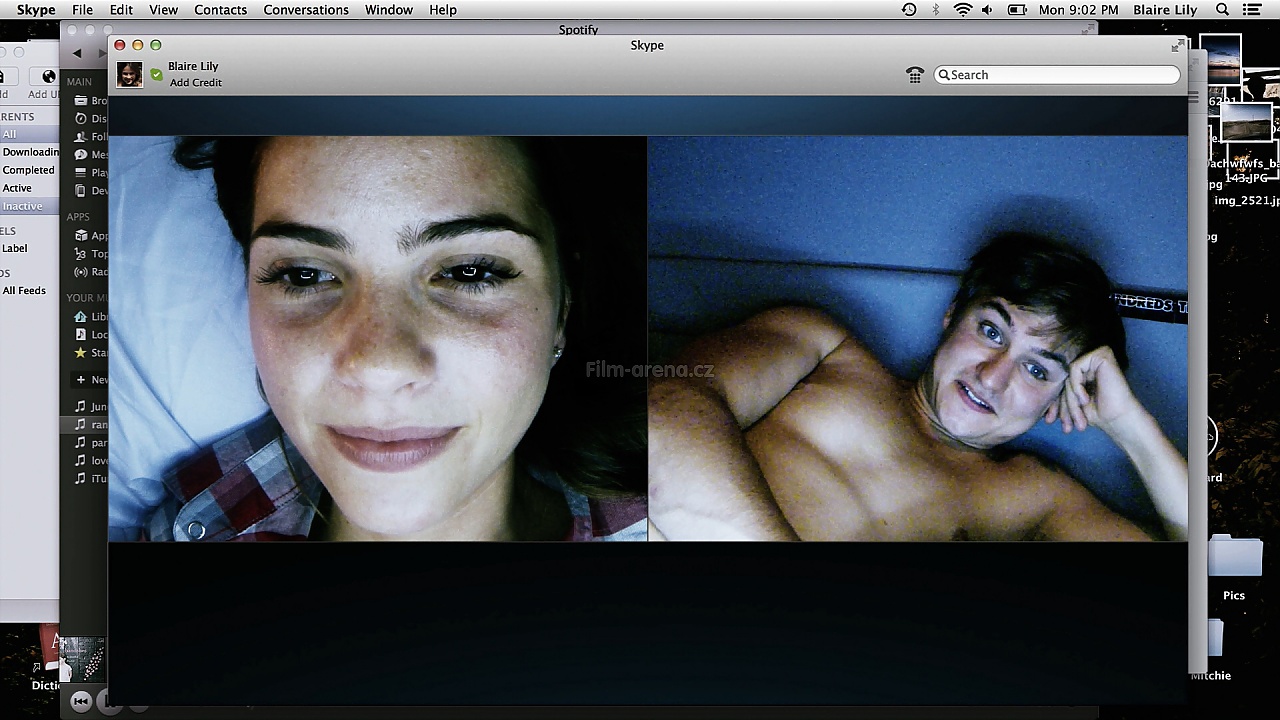The height and width of the screenshot is (720, 1280).
Task: Select the Completed torrents filter
Action: [28, 170]
